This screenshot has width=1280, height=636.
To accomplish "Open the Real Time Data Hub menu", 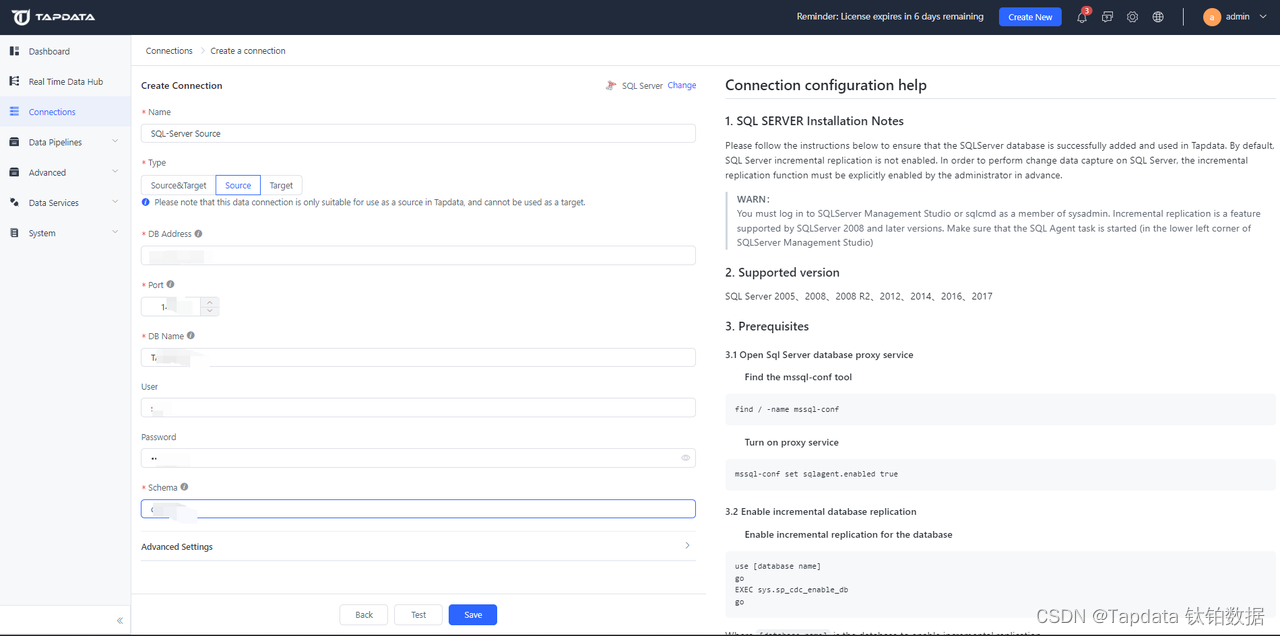I will coord(65,81).
